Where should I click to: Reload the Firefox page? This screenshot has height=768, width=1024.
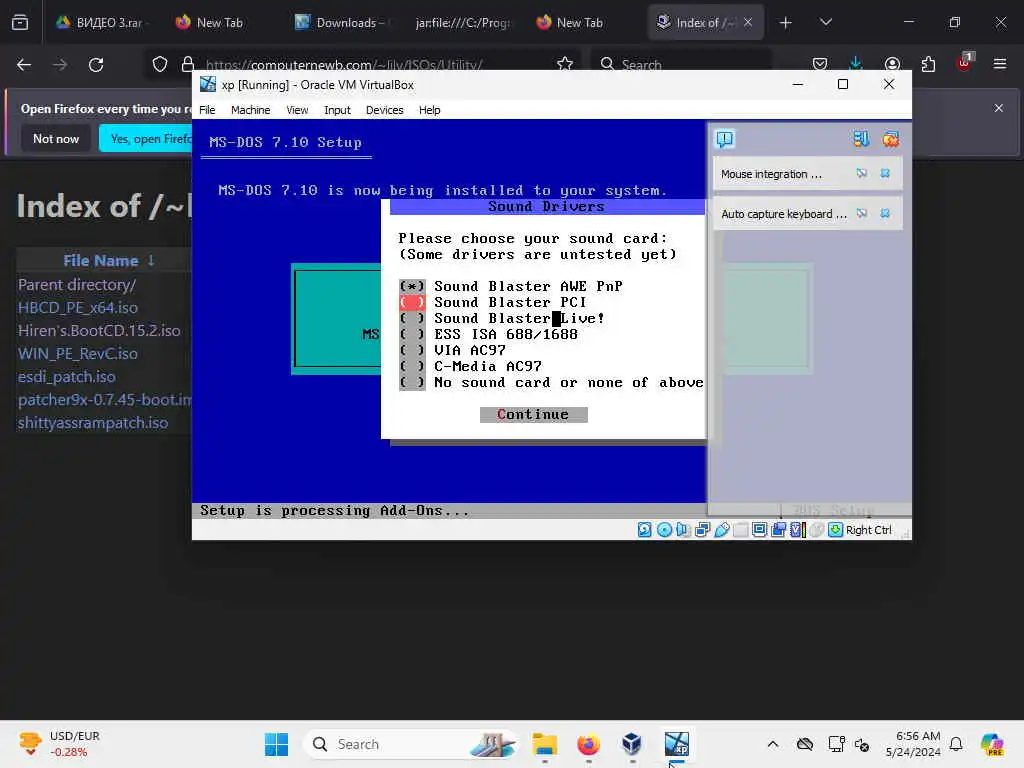pyautogui.click(x=96, y=65)
